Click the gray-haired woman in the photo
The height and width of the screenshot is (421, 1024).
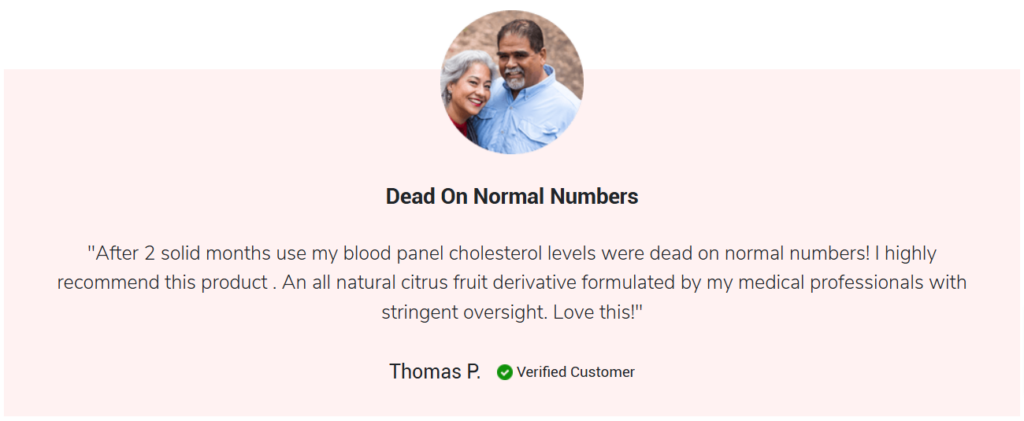coord(470,95)
